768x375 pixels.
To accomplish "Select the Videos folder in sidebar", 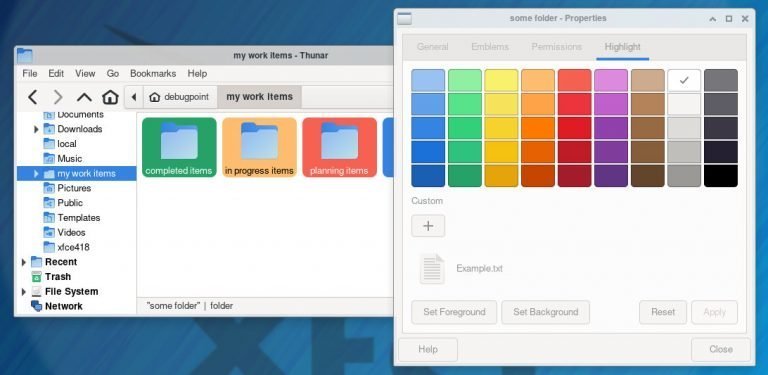I will 64,232.
